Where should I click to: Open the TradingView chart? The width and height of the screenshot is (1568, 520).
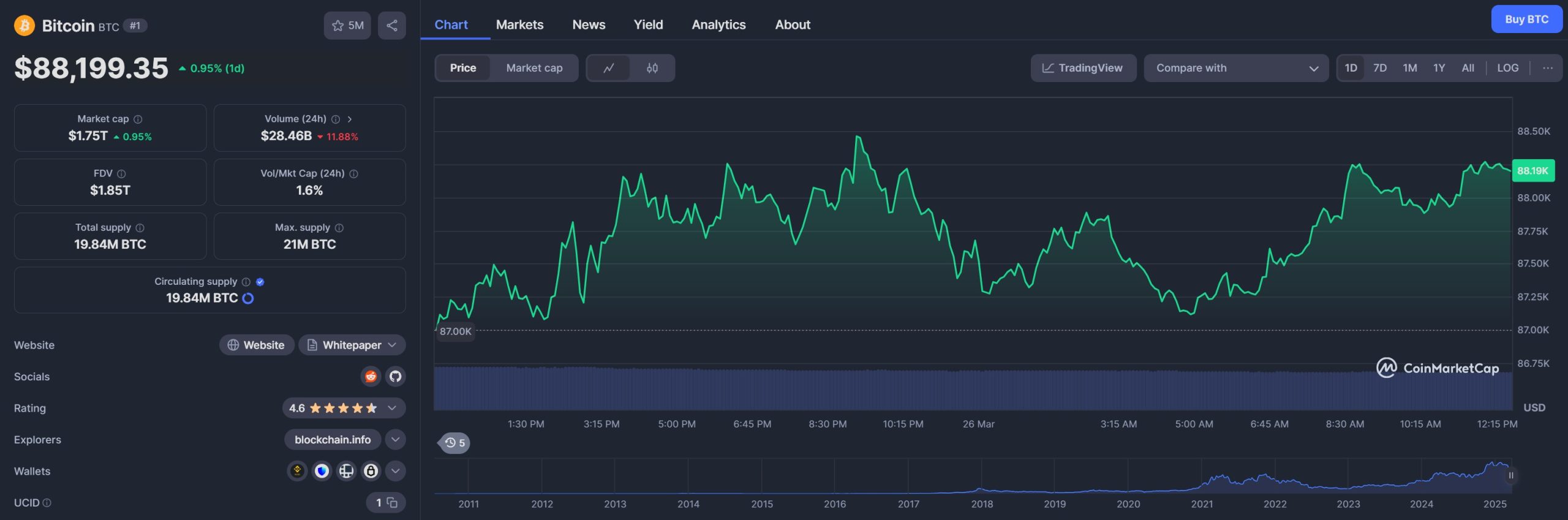1083,68
